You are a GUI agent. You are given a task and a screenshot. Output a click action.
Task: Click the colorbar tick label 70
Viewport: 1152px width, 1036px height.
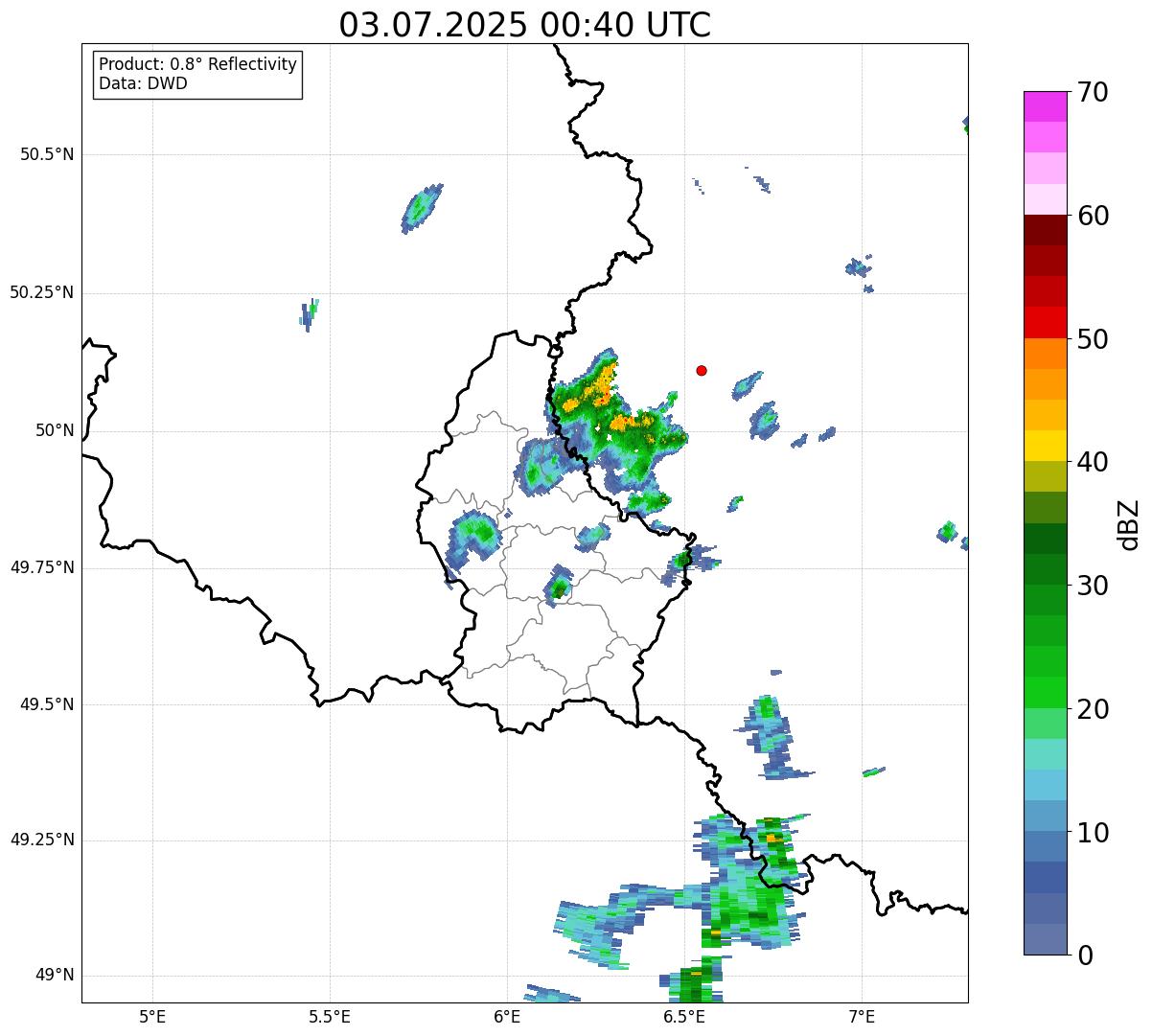coord(1093,92)
